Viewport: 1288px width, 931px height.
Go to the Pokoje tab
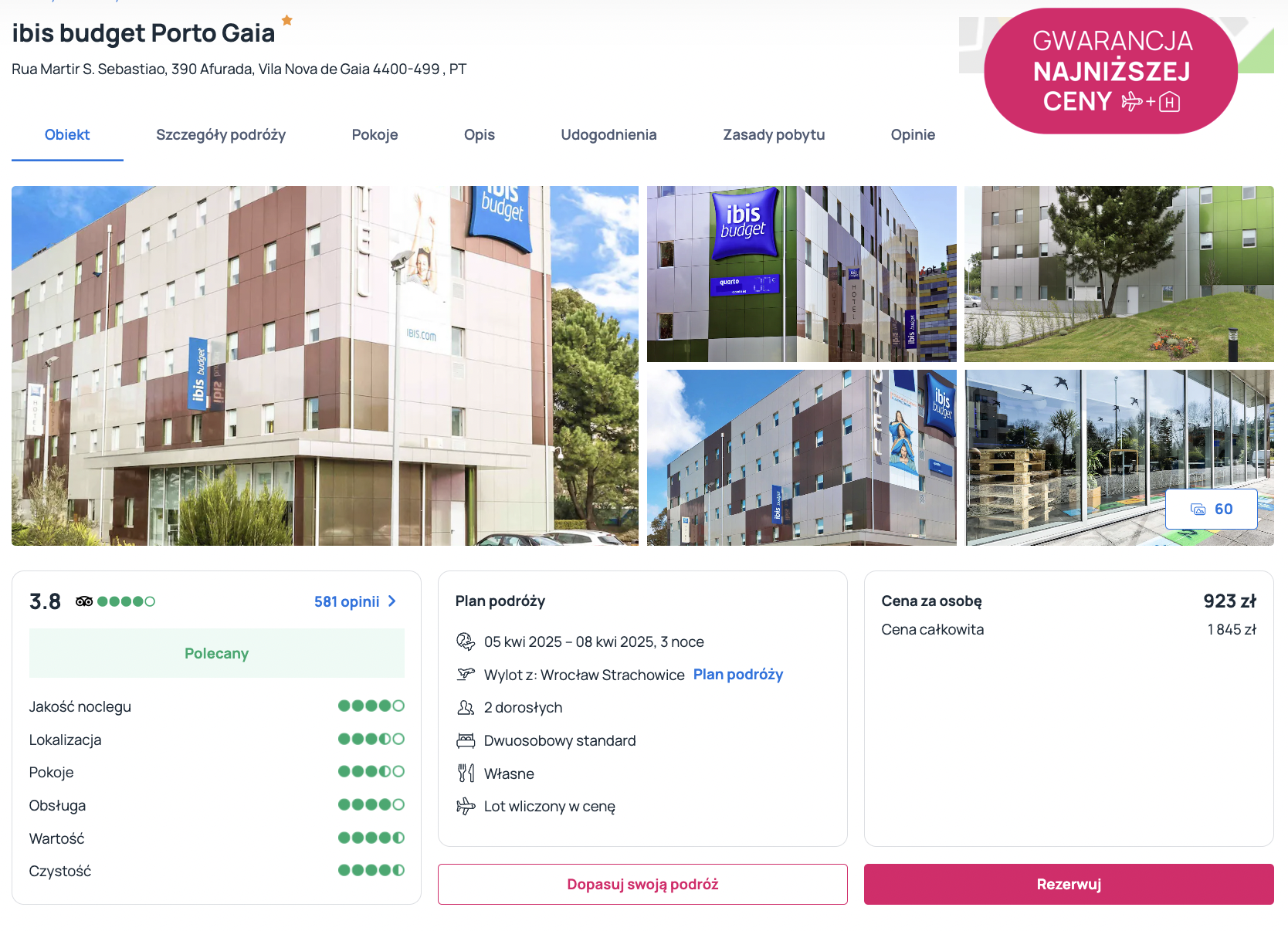[x=375, y=135]
